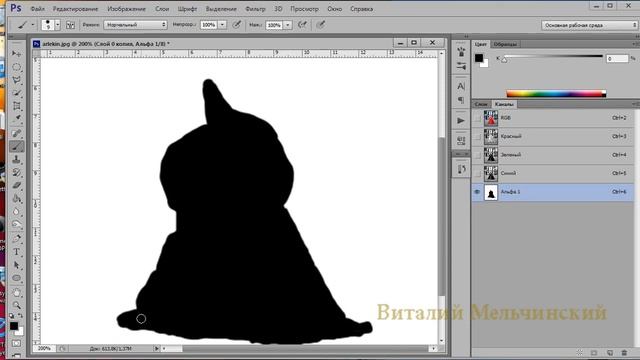Open the workspace switcher dropdown
Screen dimensions: 640x360
590,25
